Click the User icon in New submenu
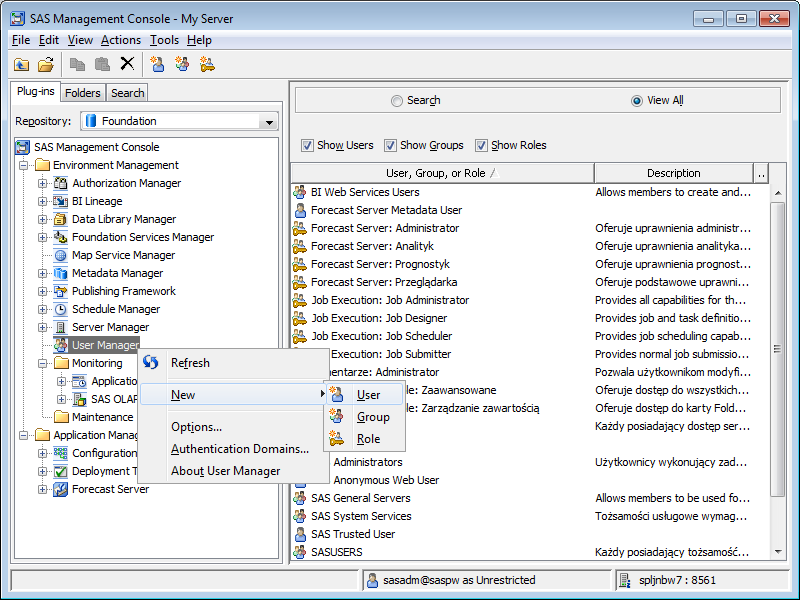800x600 pixels. (337, 394)
